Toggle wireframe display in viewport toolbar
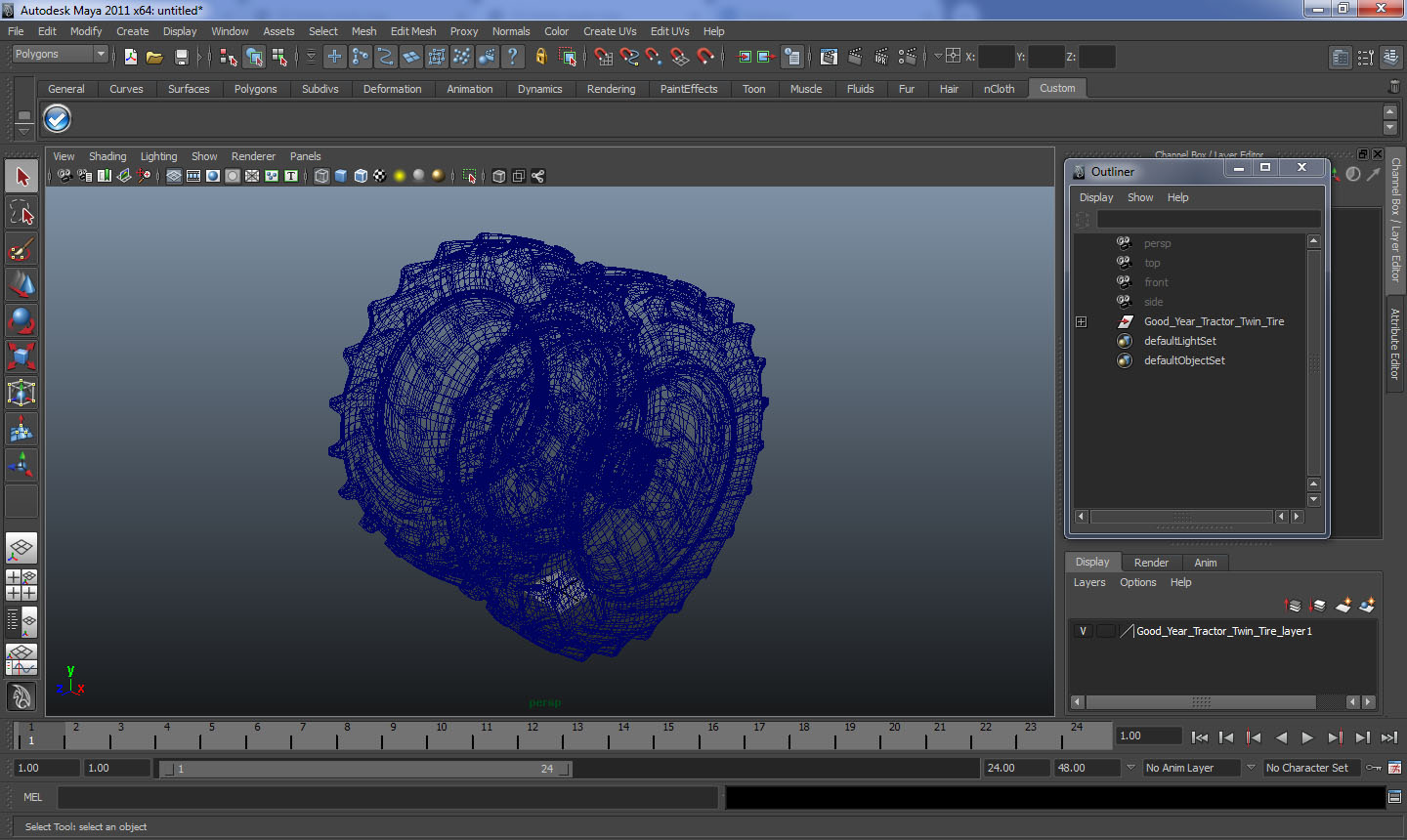 pos(321,176)
